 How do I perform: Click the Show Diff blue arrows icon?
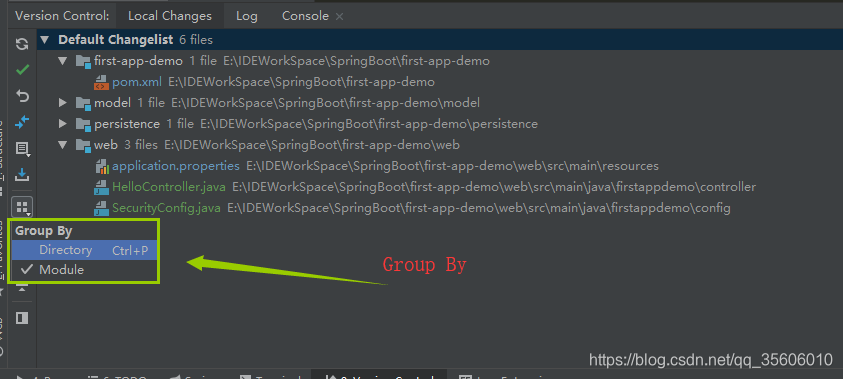point(22,122)
